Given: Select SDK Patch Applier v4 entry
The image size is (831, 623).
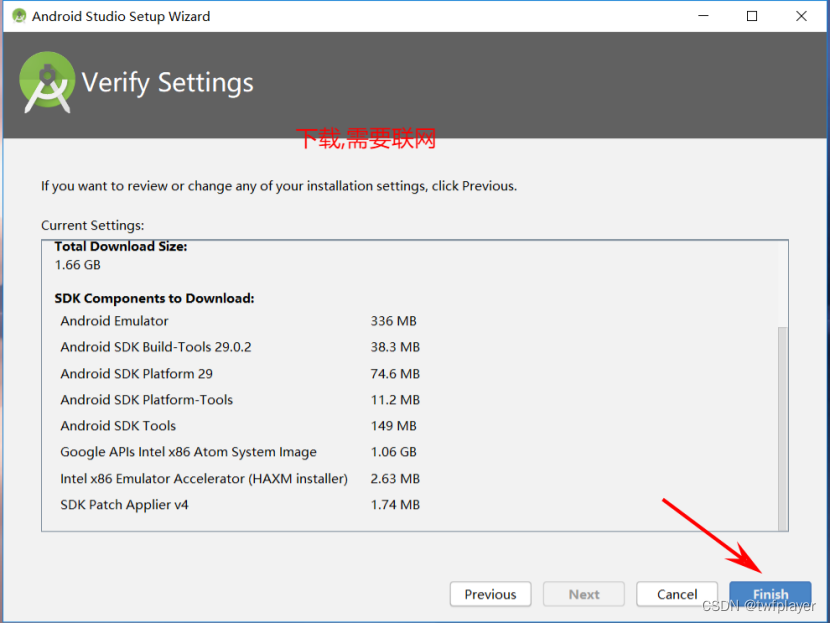Looking at the screenshot, I should [x=124, y=504].
